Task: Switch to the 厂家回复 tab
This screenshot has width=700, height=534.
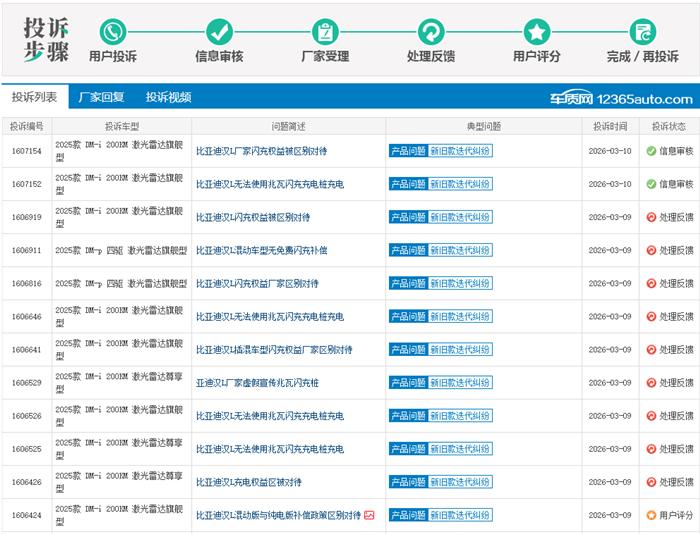Action: pos(101,97)
